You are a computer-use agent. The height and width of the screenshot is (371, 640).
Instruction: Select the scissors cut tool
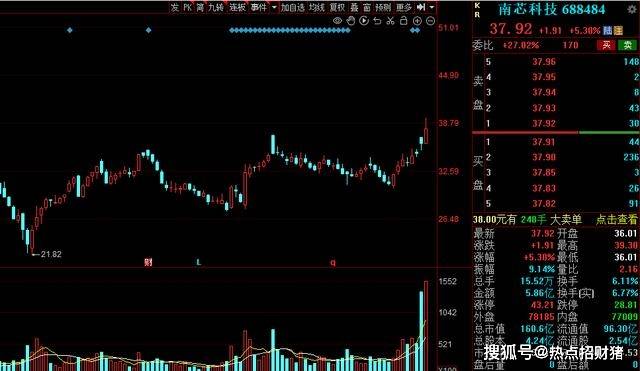click(x=391, y=20)
